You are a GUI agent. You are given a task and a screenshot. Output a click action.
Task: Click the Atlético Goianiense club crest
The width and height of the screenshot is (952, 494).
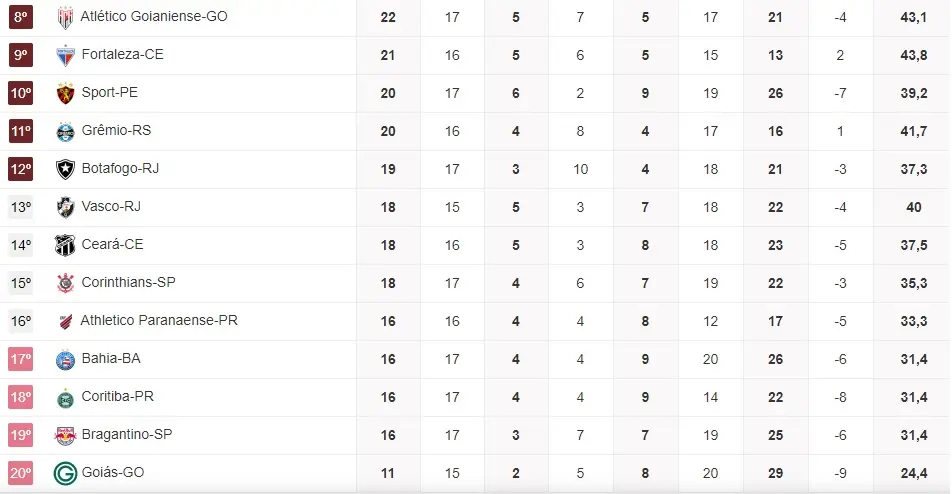pos(65,17)
